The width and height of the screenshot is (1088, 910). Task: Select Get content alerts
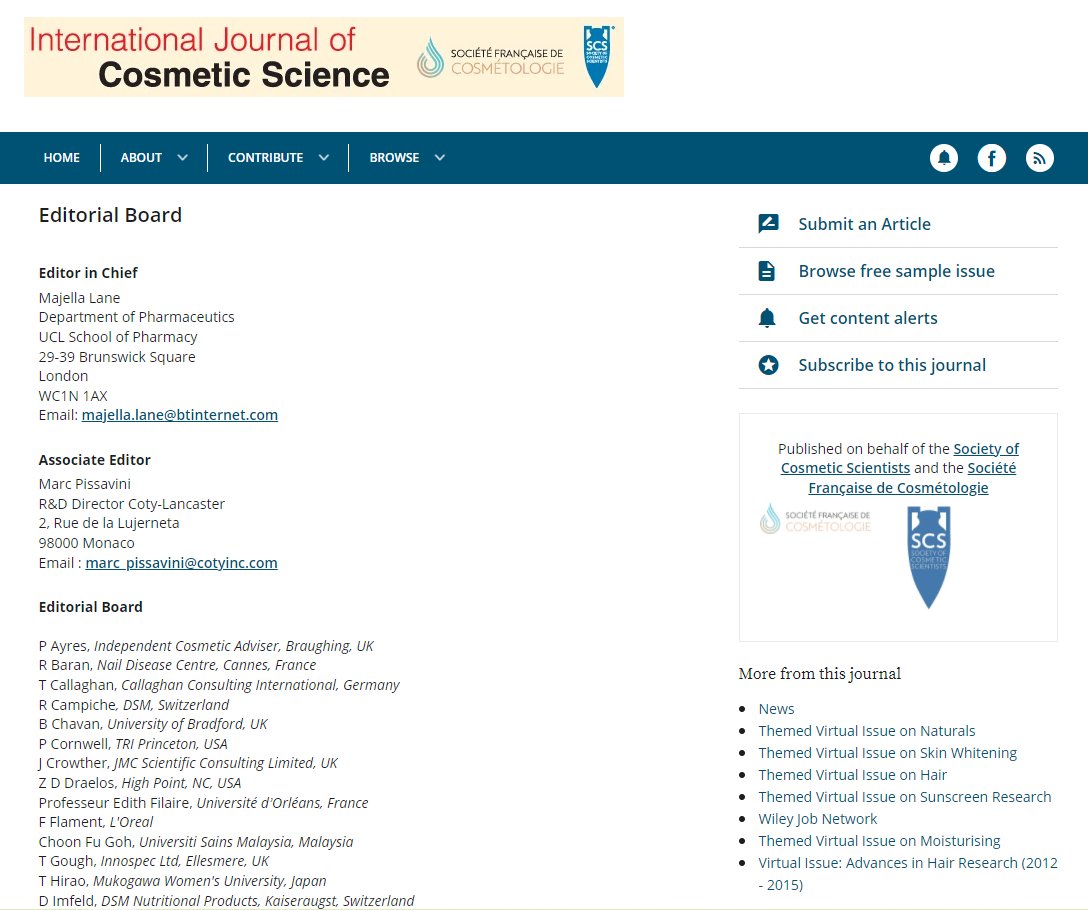coord(867,319)
